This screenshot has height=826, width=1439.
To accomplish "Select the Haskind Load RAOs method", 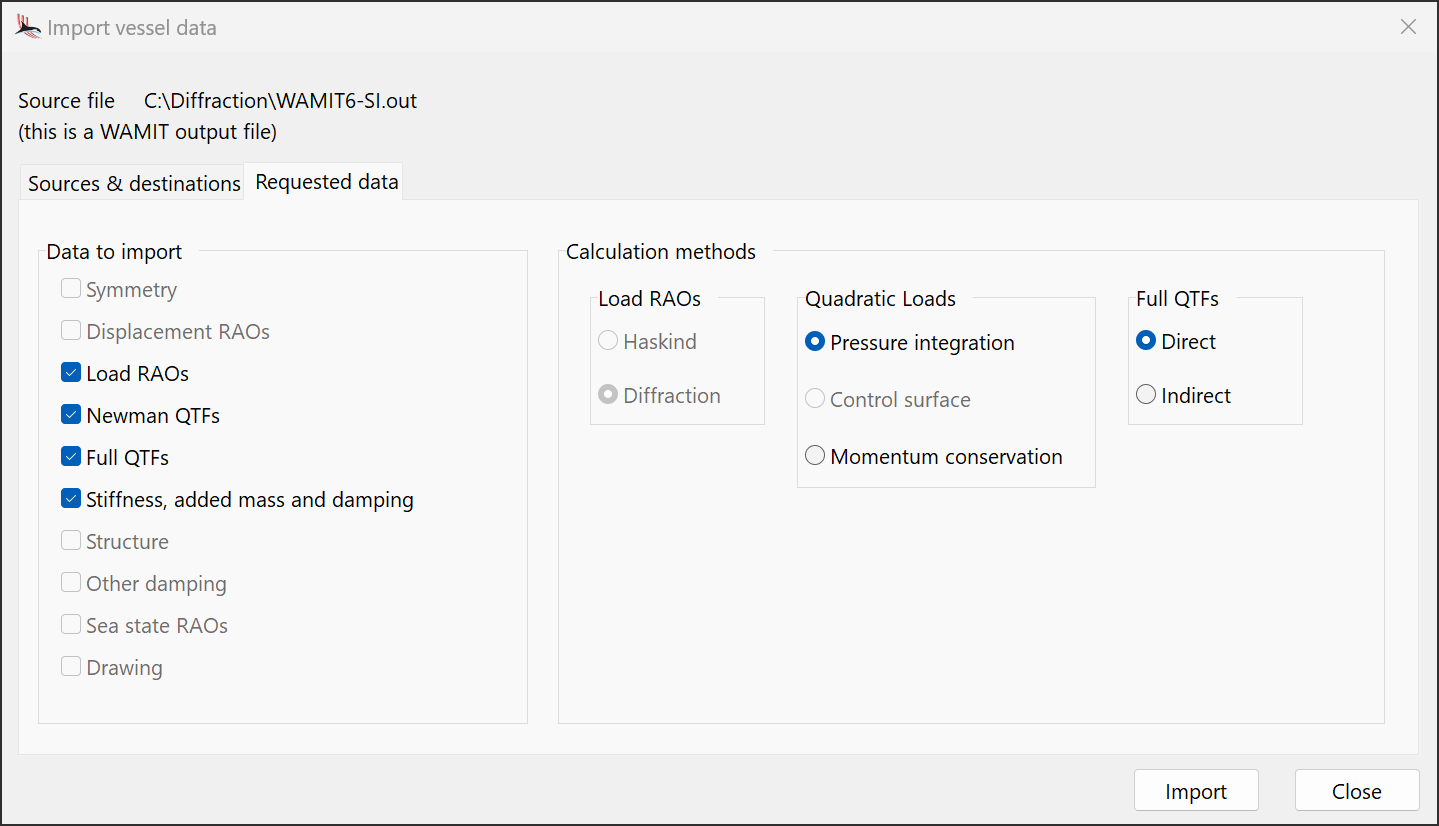I will (x=608, y=340).
